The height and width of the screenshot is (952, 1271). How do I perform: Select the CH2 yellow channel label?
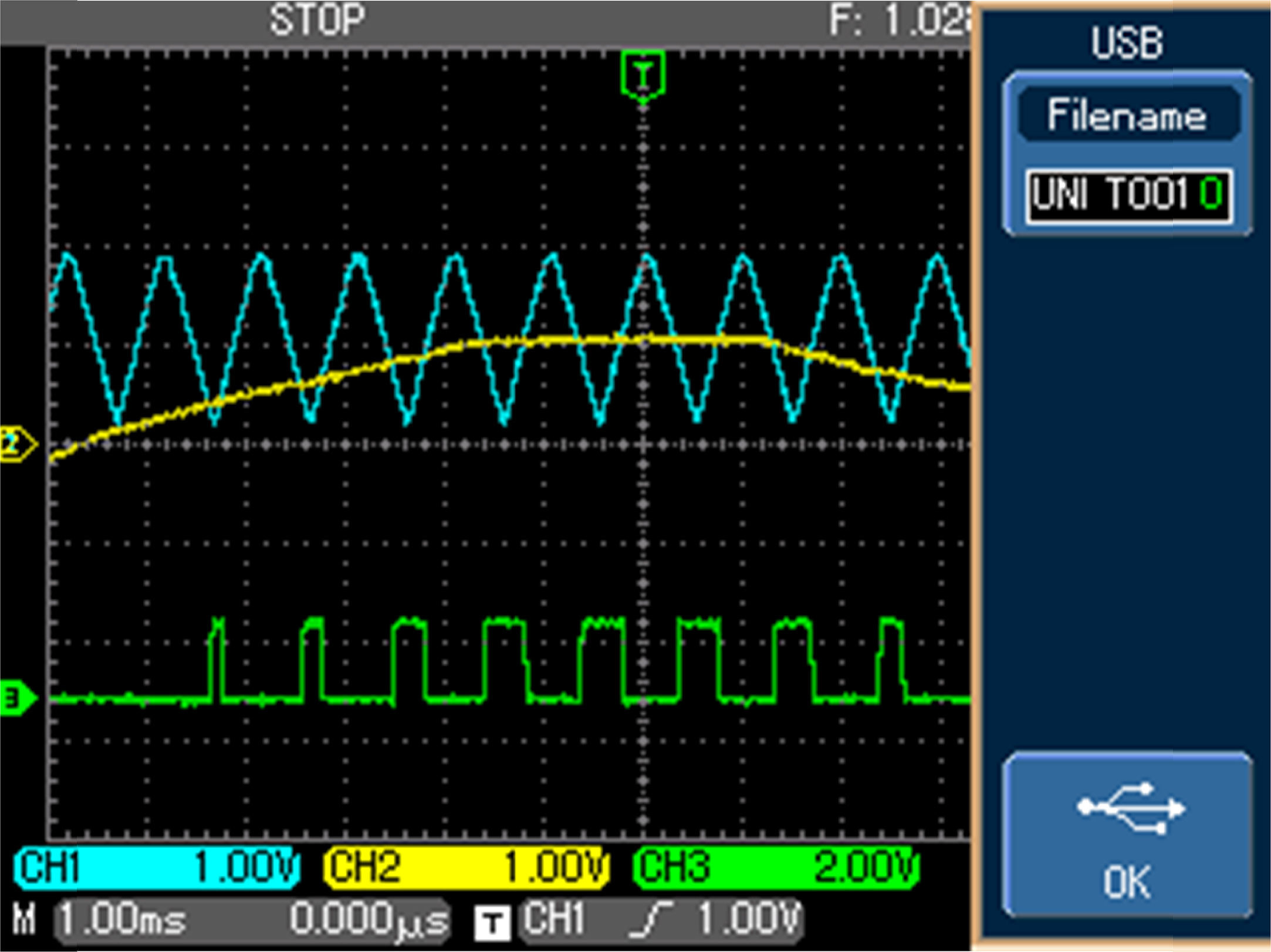[x=364, y=867]
